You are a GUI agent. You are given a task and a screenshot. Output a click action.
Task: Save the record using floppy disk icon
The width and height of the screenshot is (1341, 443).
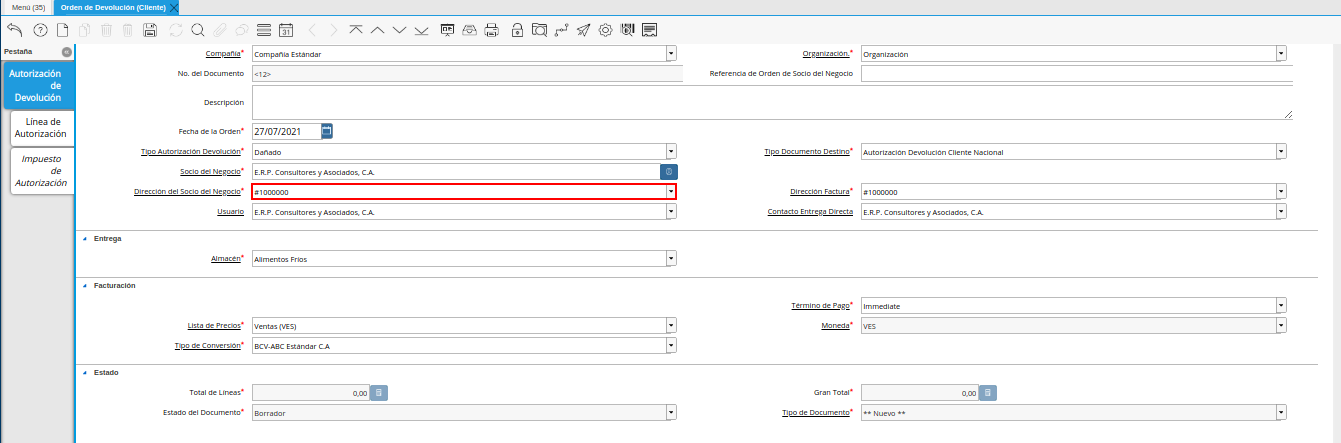click(x=150, y=30)
